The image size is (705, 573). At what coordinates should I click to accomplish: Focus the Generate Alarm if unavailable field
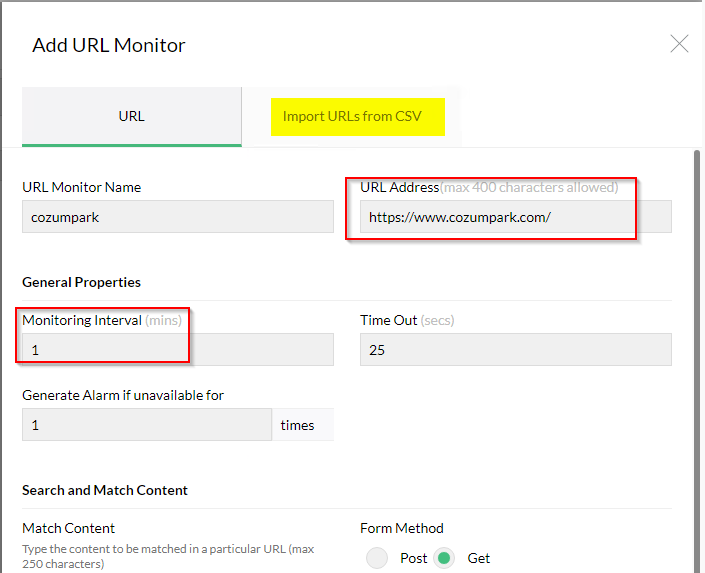tap(147, 425)
